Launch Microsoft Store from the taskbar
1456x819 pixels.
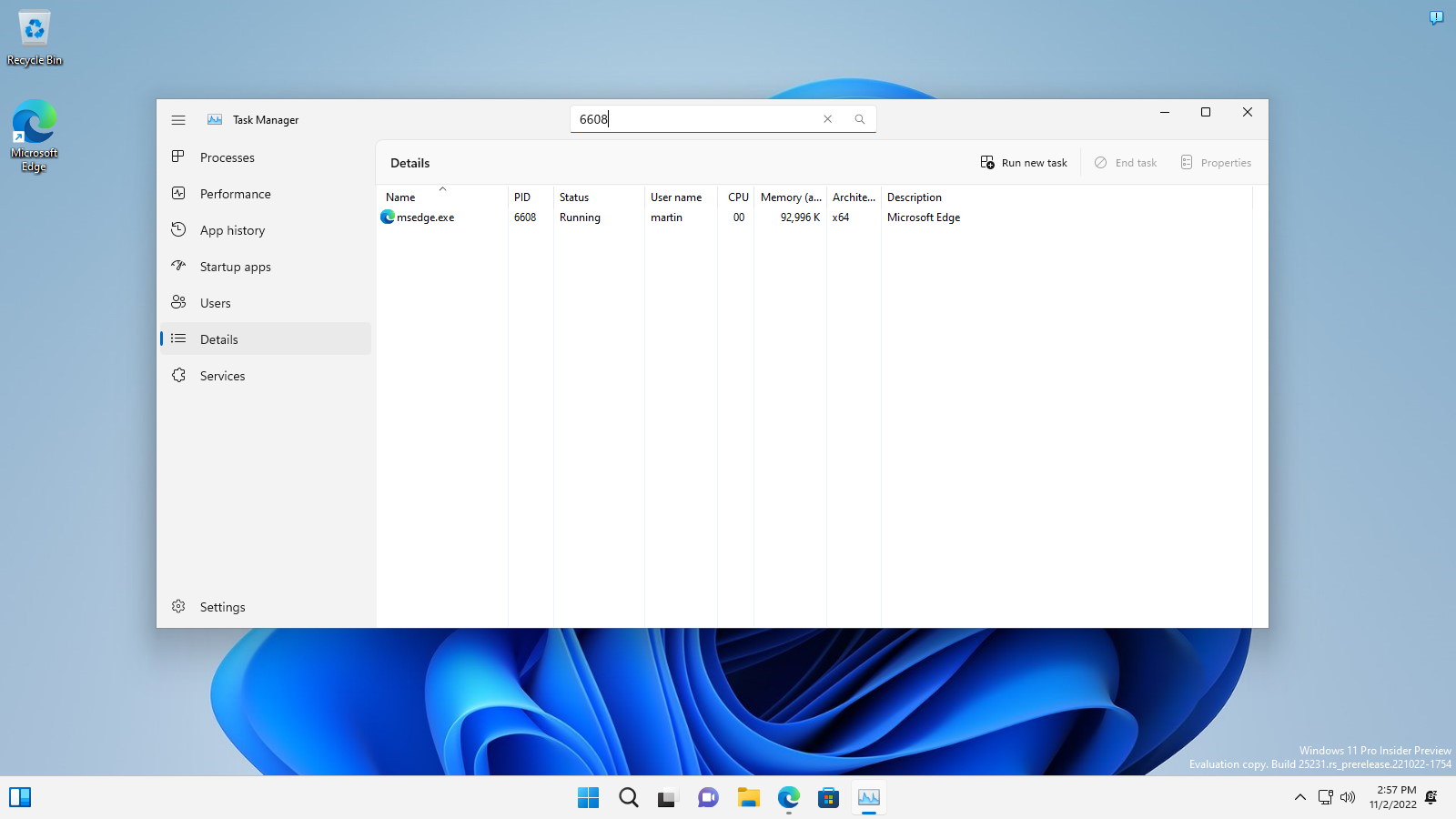[x=827, y=797]
